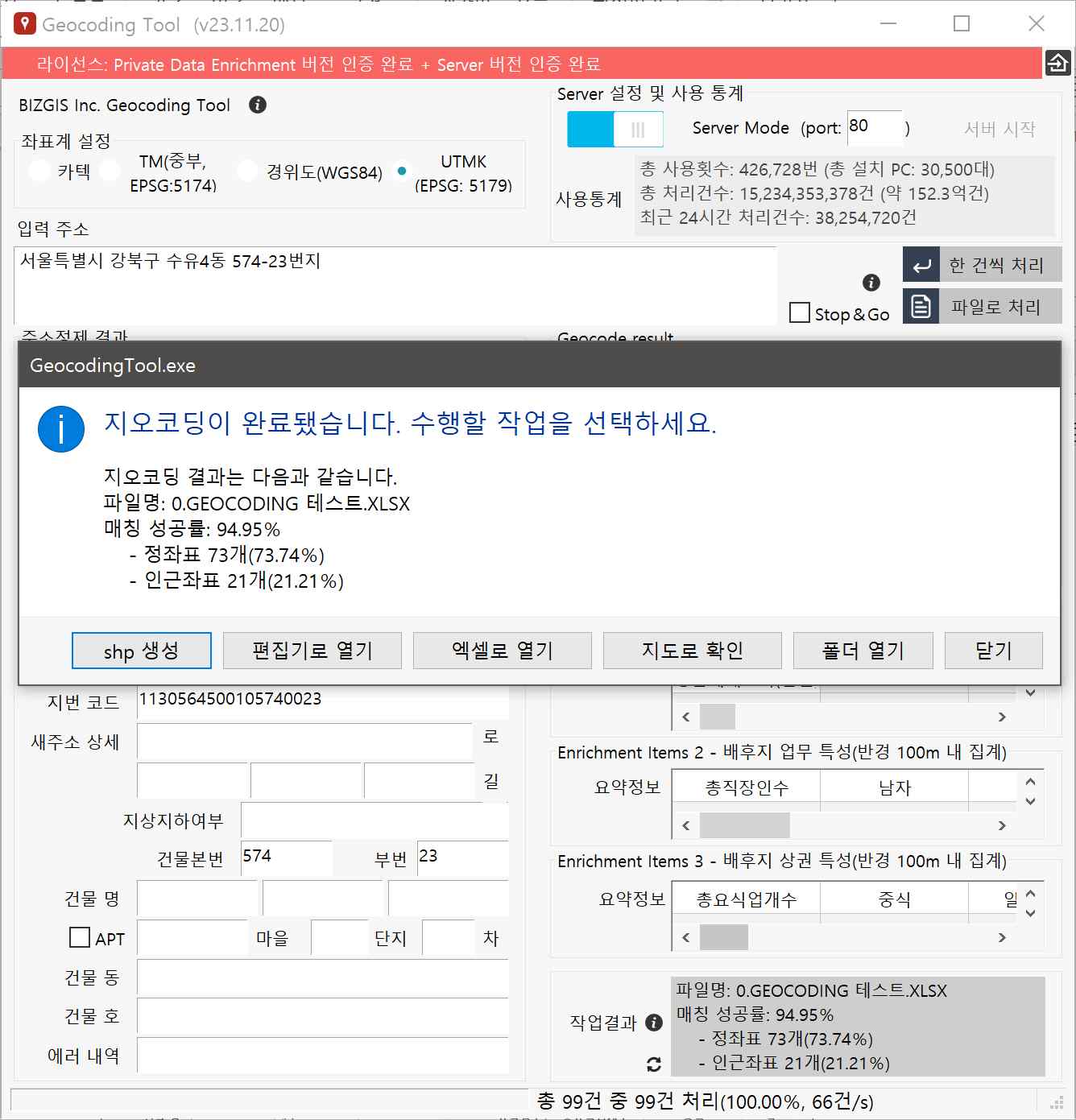This screenshot has width=1076, height=1120.
Task: Open info icon next to BIZGIS Inc. Geocoding Tool
Action: click(258, 105)
